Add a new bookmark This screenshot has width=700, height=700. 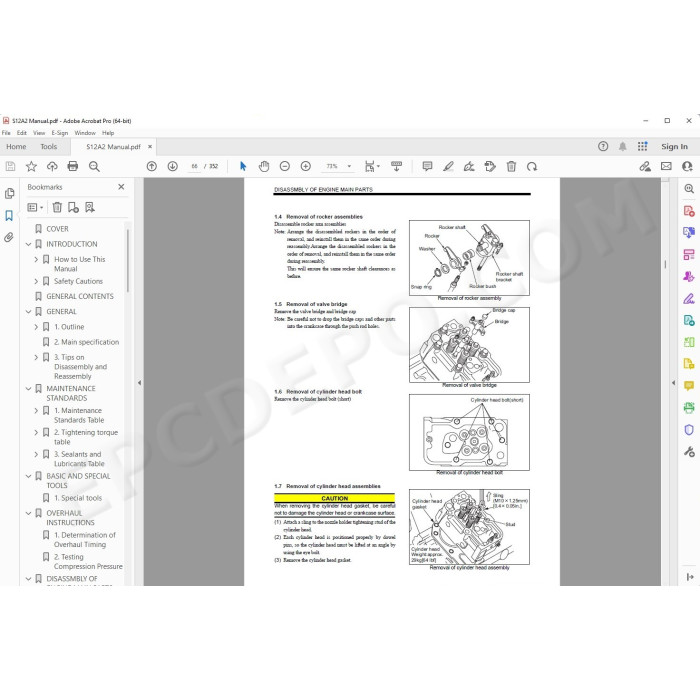point(74,208)
